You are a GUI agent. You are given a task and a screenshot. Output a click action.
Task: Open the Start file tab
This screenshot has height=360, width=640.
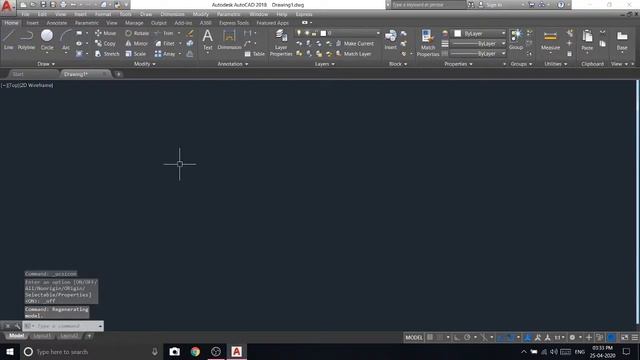[18, 74]
